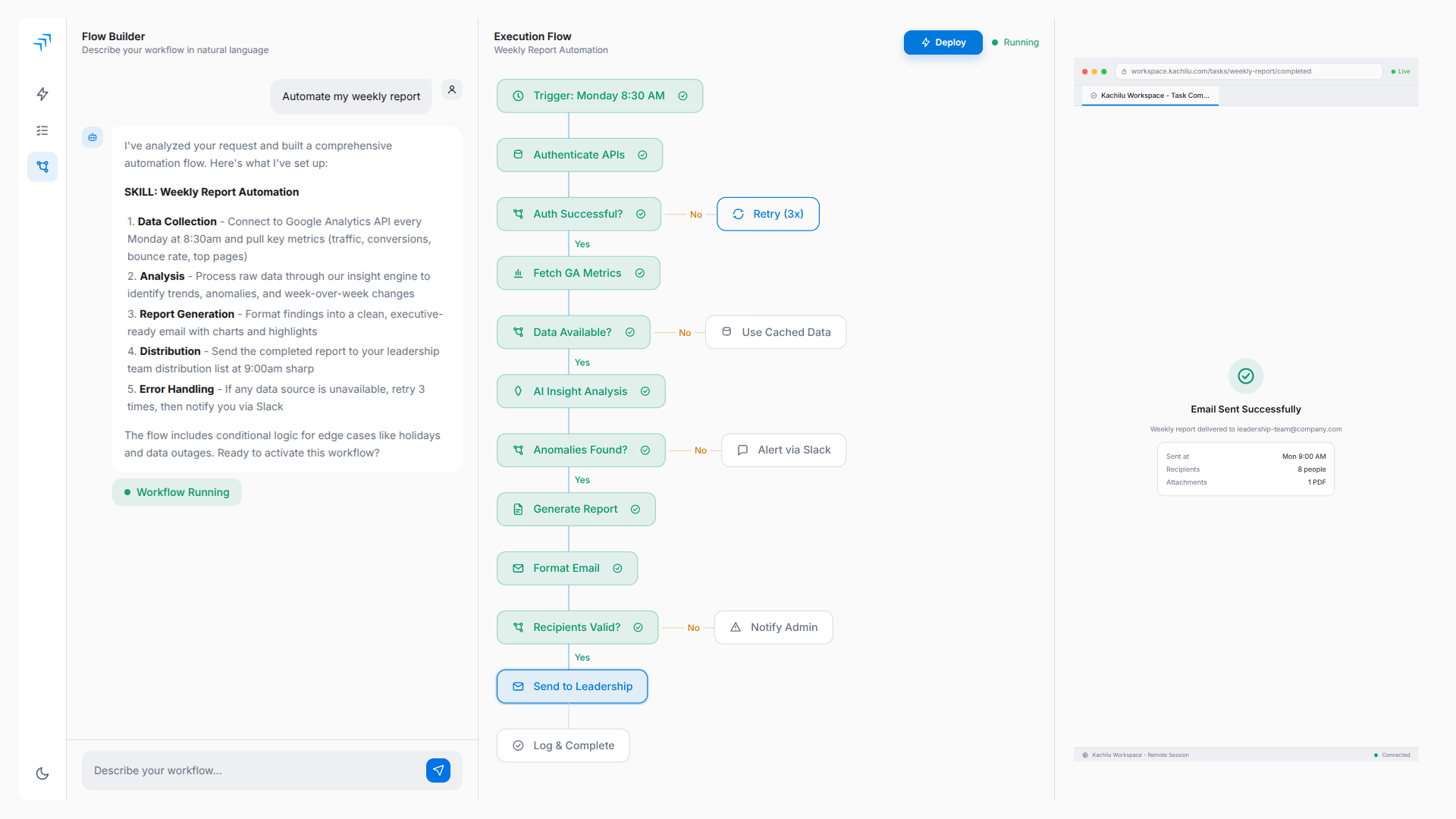The height and width of the screenshot is (819, 1456).
Task: Click the Deploy button
Action: click(x=943, y=42)
